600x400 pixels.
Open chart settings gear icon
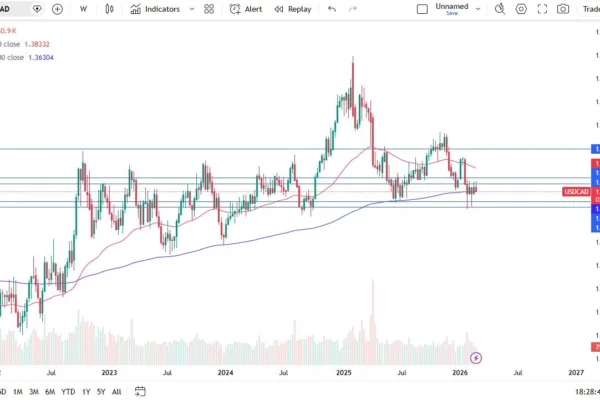[520, 9]
